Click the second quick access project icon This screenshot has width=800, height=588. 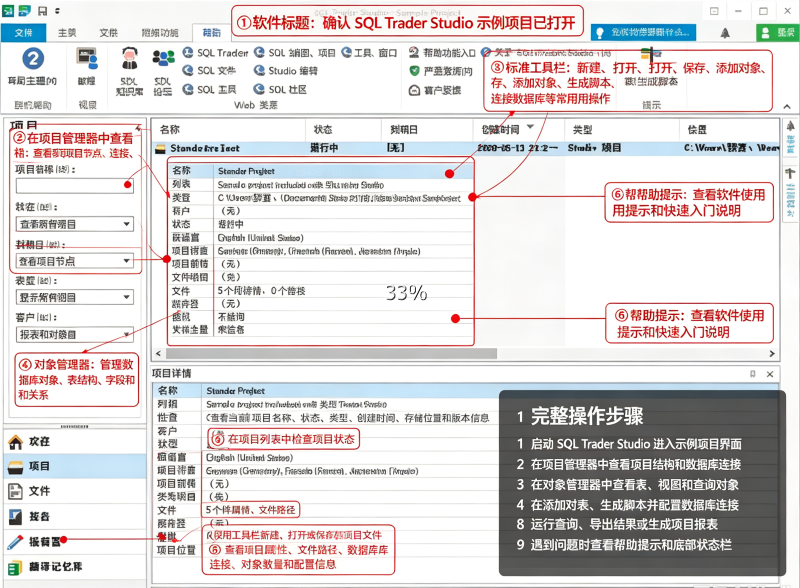(24, 11)
